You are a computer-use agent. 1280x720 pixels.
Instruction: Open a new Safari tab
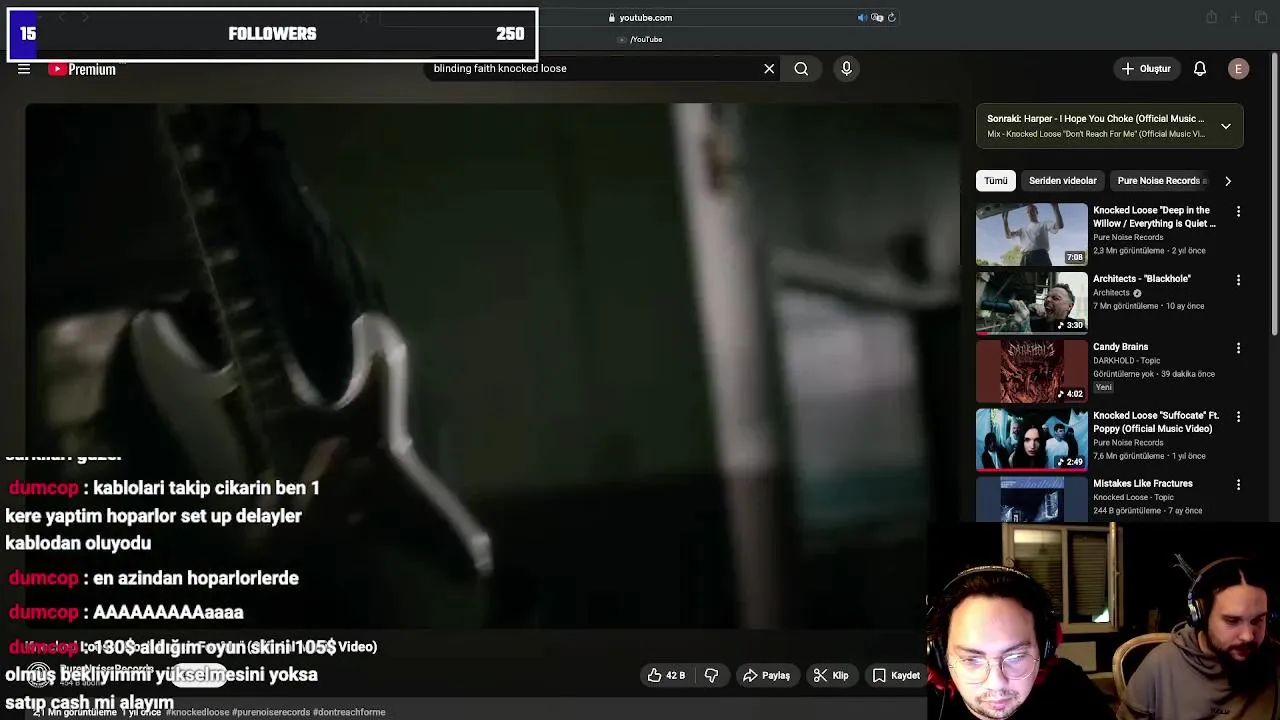(1236, 17)
